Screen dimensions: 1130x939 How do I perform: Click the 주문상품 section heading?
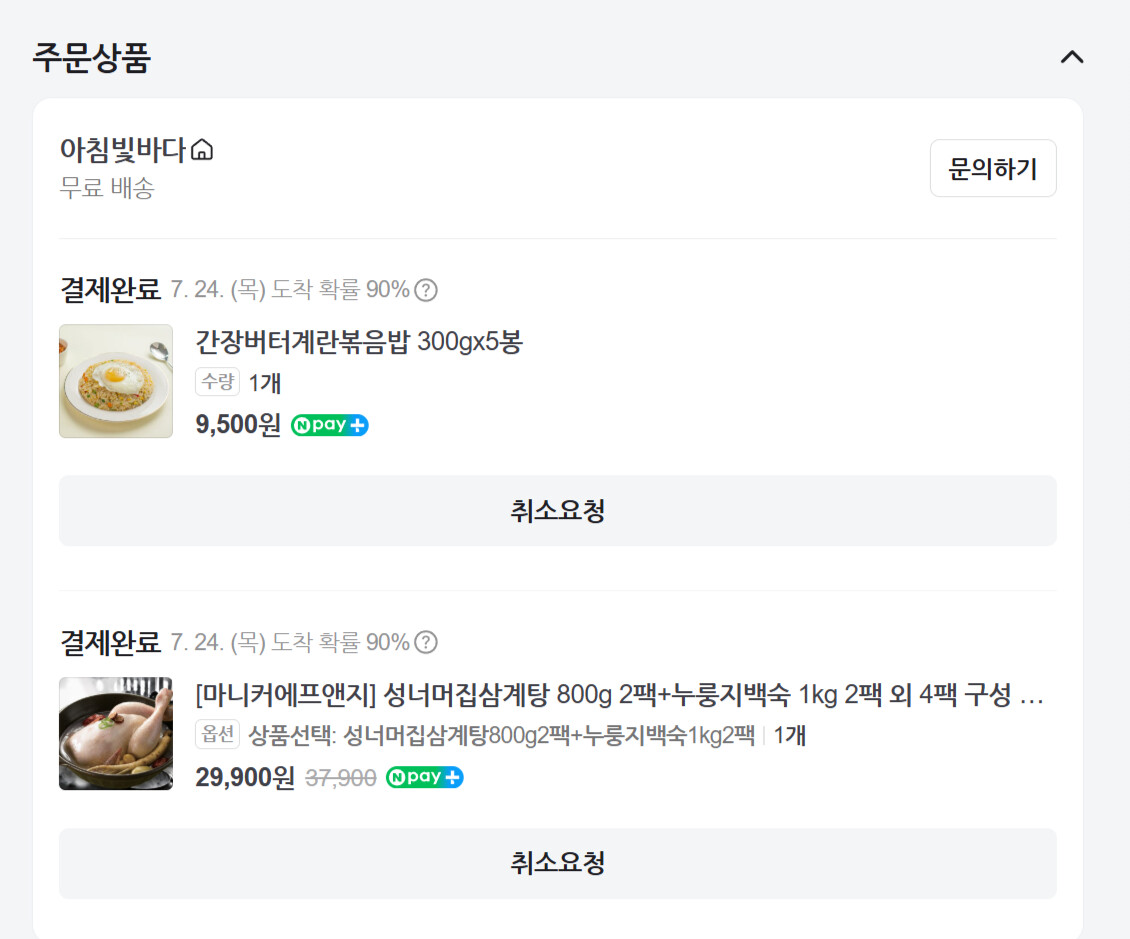(91, 57)
